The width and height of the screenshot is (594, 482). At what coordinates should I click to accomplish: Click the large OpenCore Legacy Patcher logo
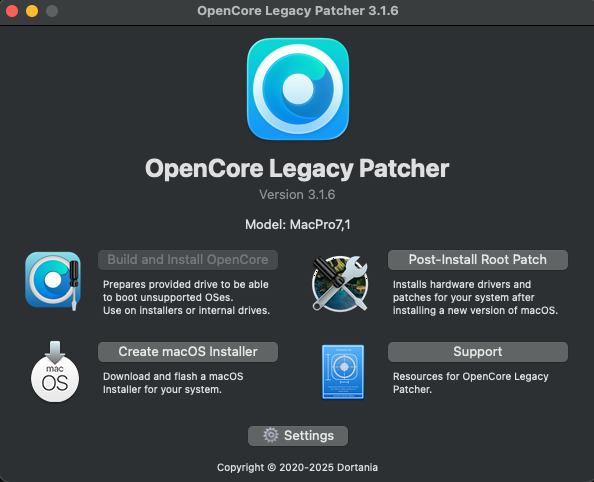coord(298,89)
